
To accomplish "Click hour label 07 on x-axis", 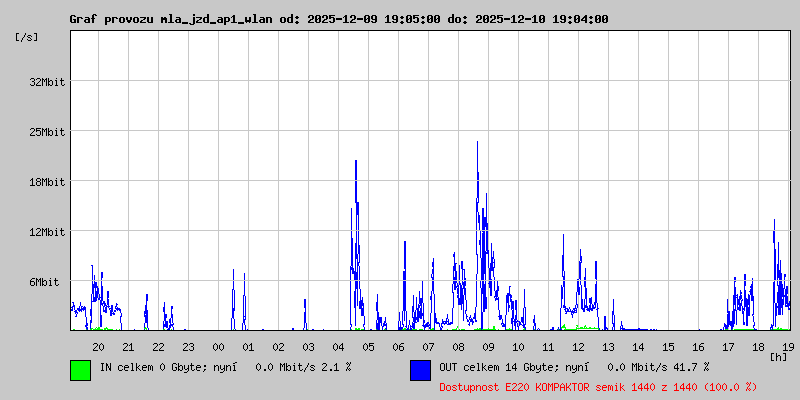I will [428, 347].
